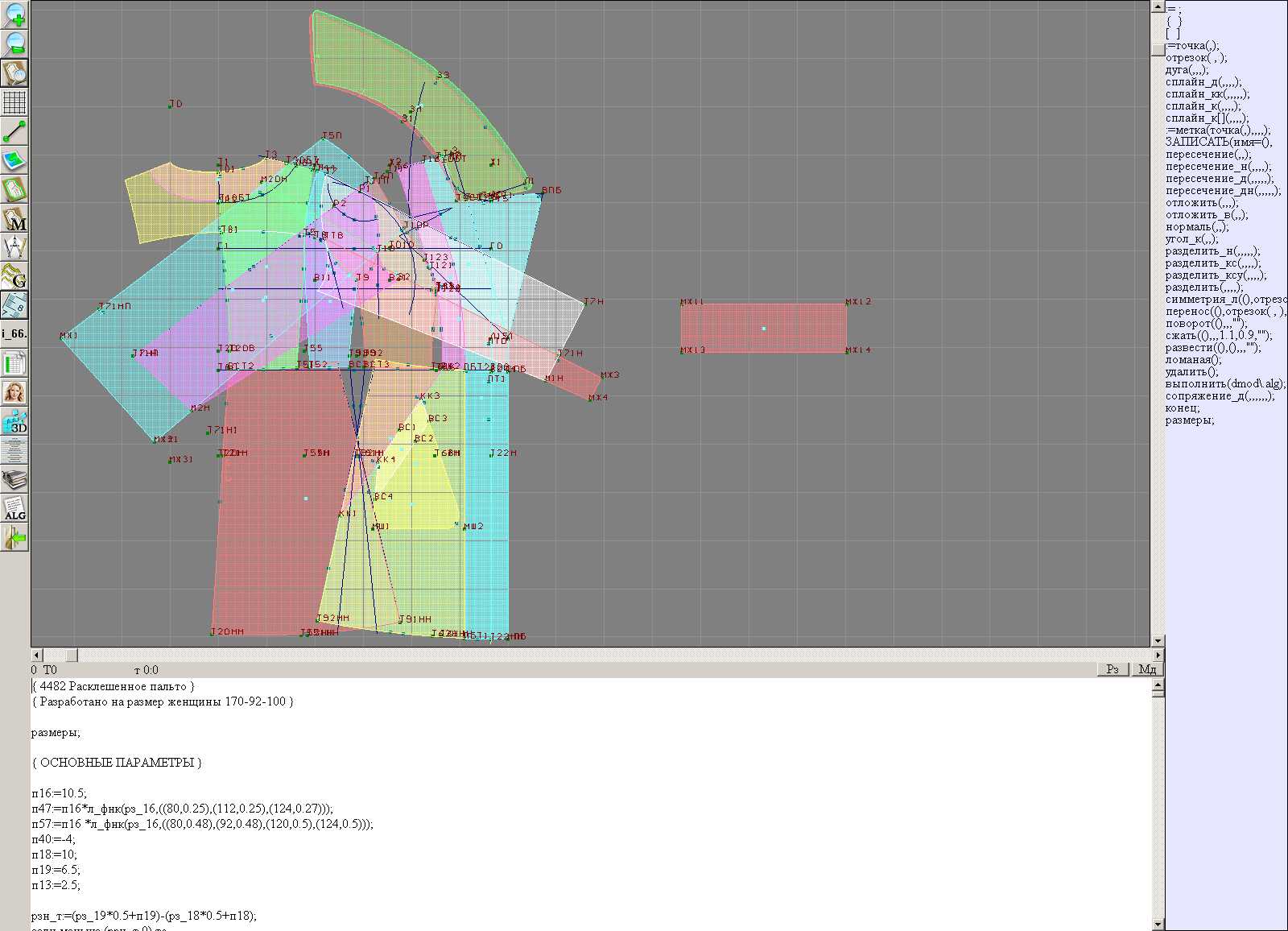Open the woman portrait mannequin icon

14,392
